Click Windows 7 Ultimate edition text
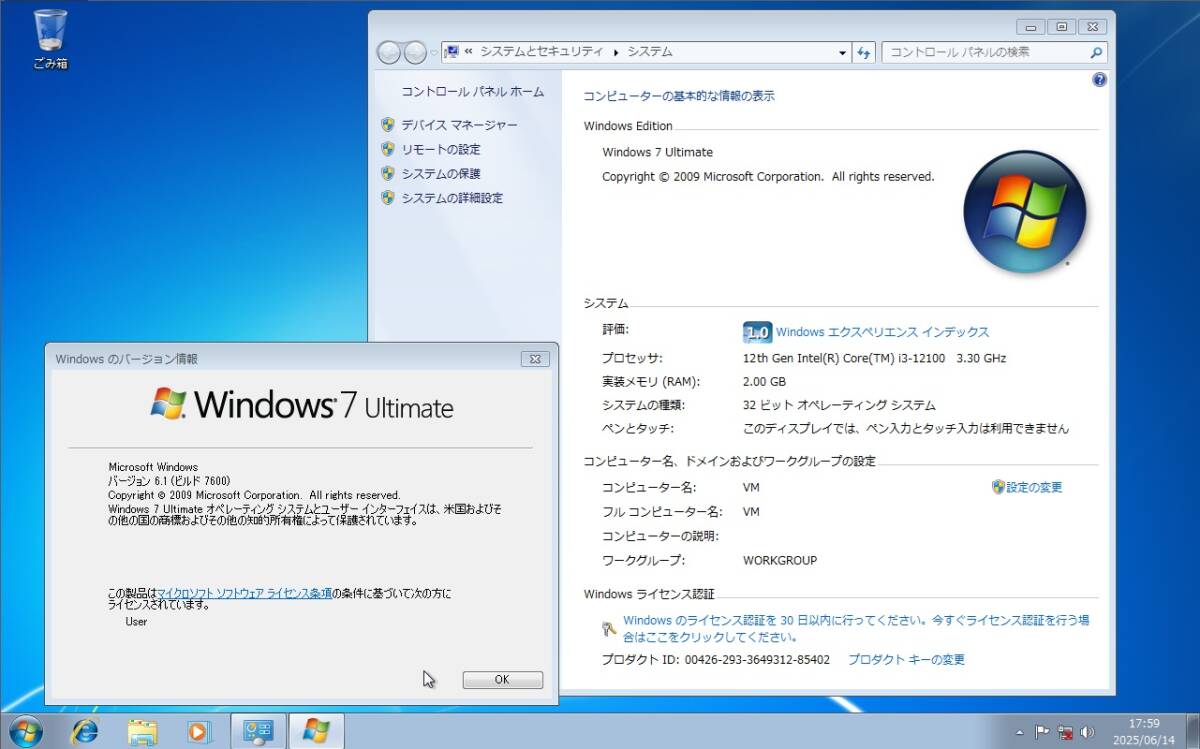Viewport: 1200px width, 749px height. (x=657, y=152)
